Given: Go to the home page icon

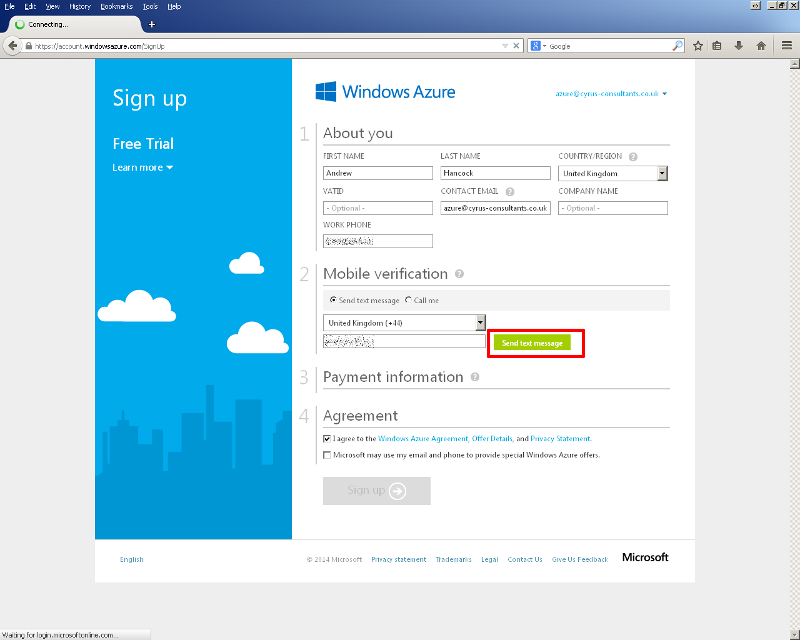Looking at the screenshot, I should tap(761, 46).
